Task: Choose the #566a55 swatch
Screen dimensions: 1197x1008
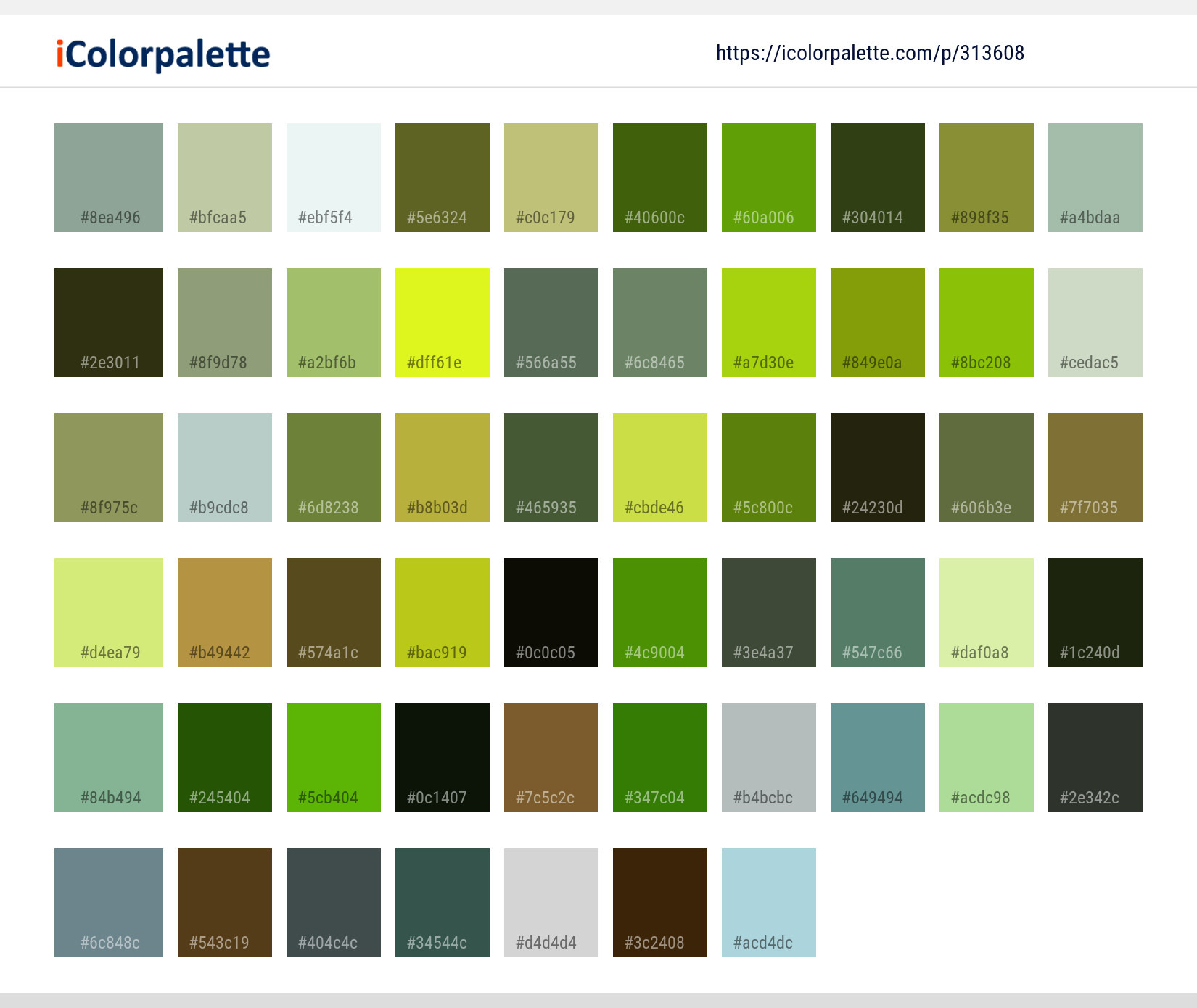Action: point(551,323)
